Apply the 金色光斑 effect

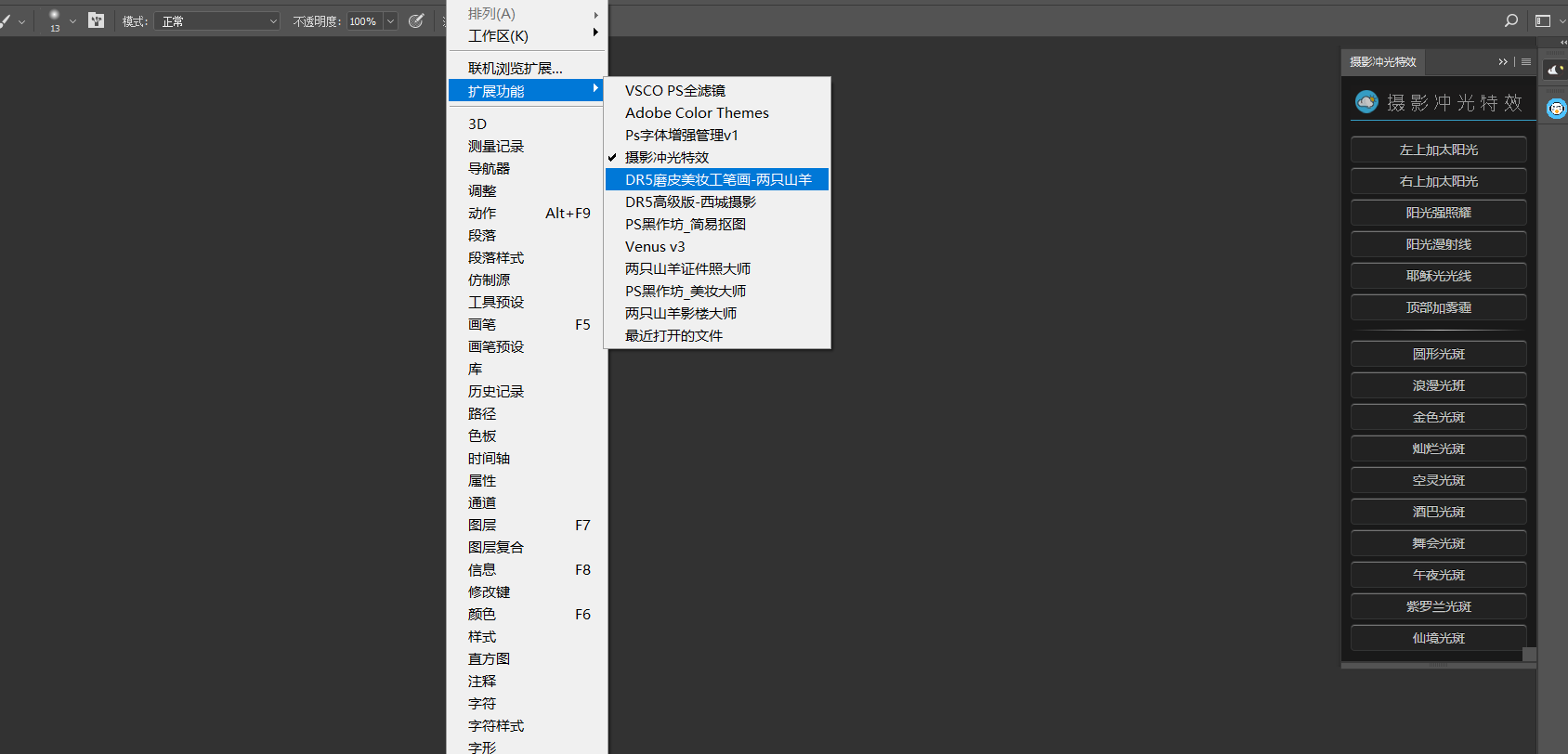(x=1438, y=418)
